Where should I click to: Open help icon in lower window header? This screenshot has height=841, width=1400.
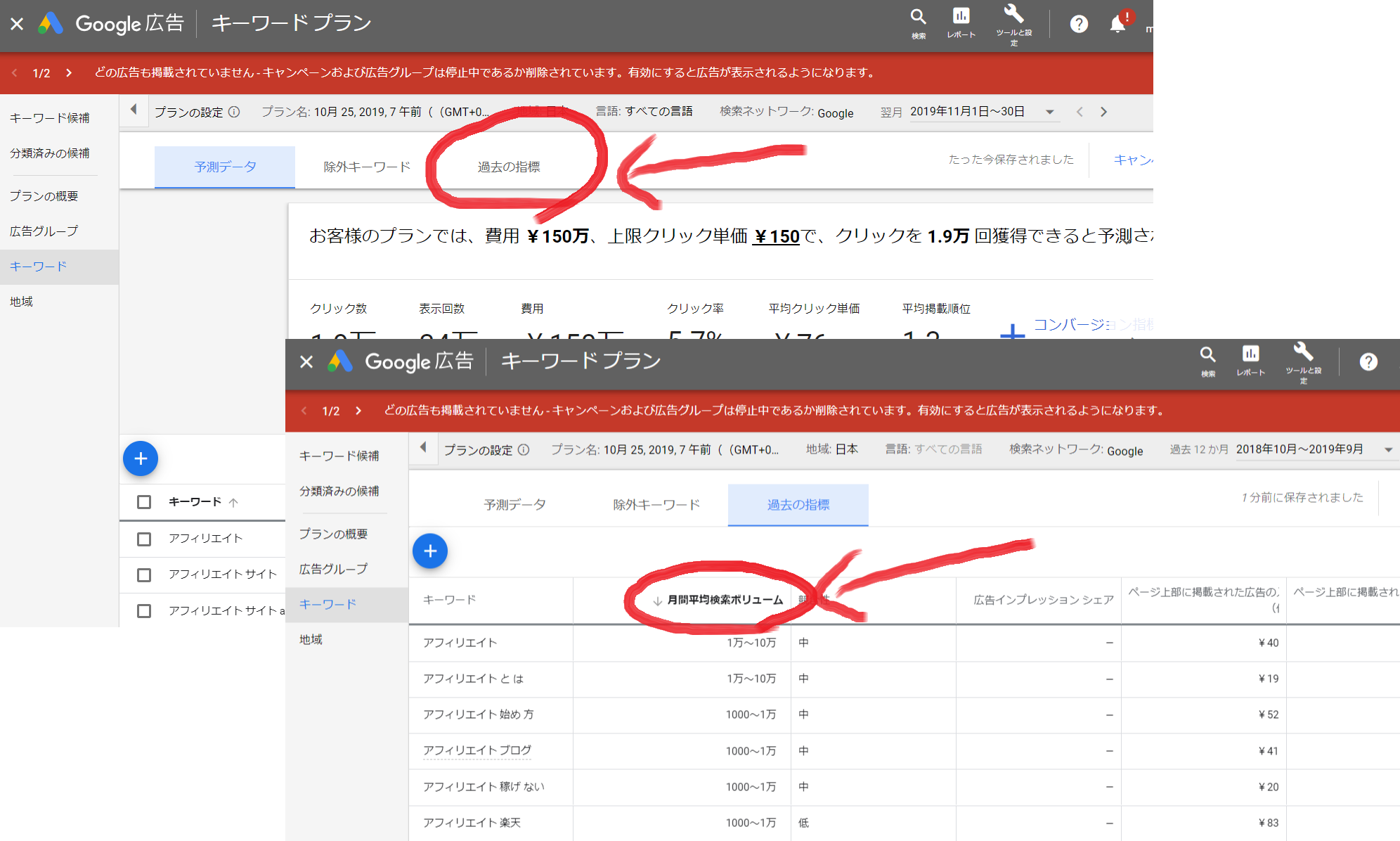(1368, 362)
